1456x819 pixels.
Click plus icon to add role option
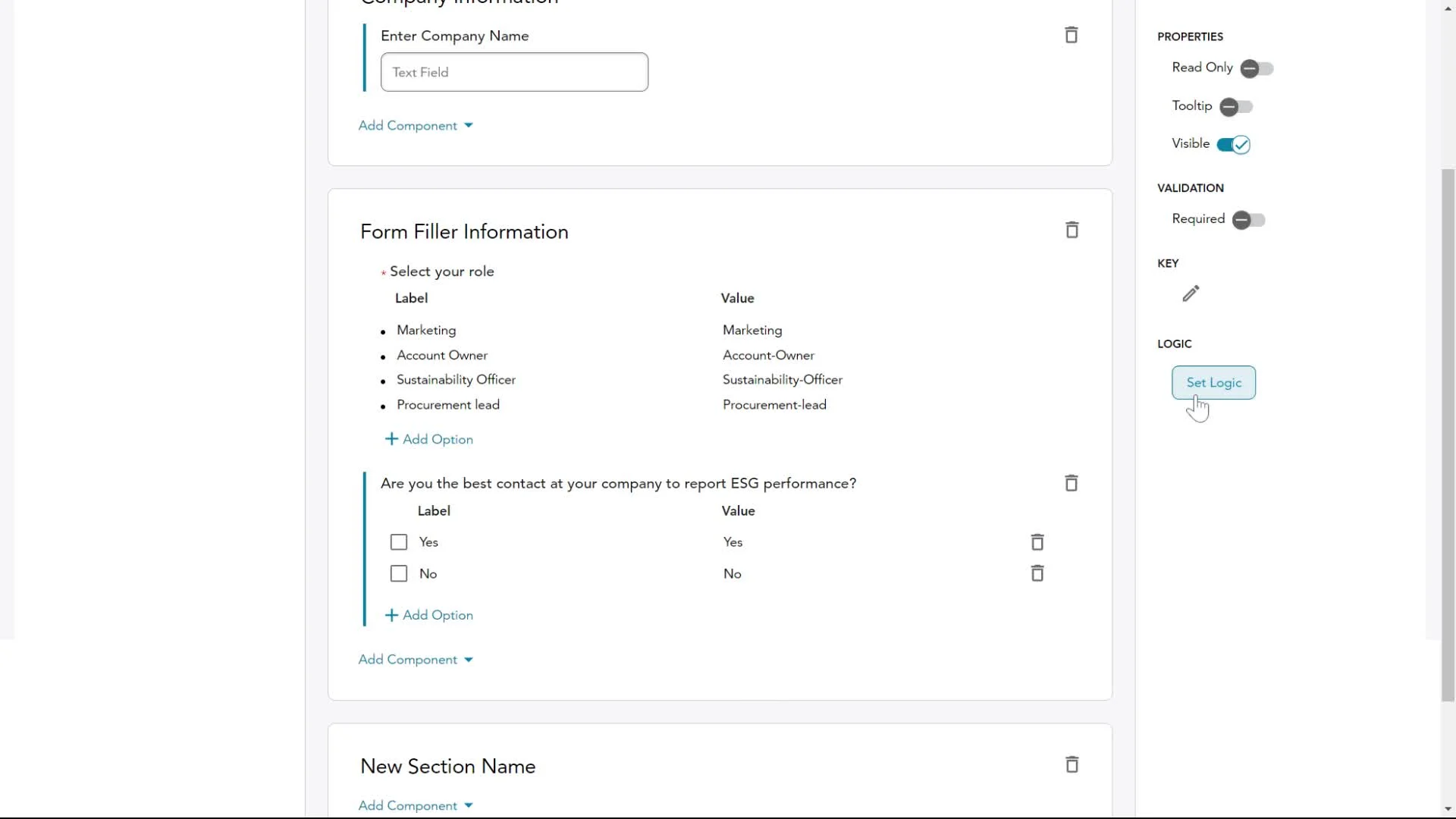[x=391, y=439]
